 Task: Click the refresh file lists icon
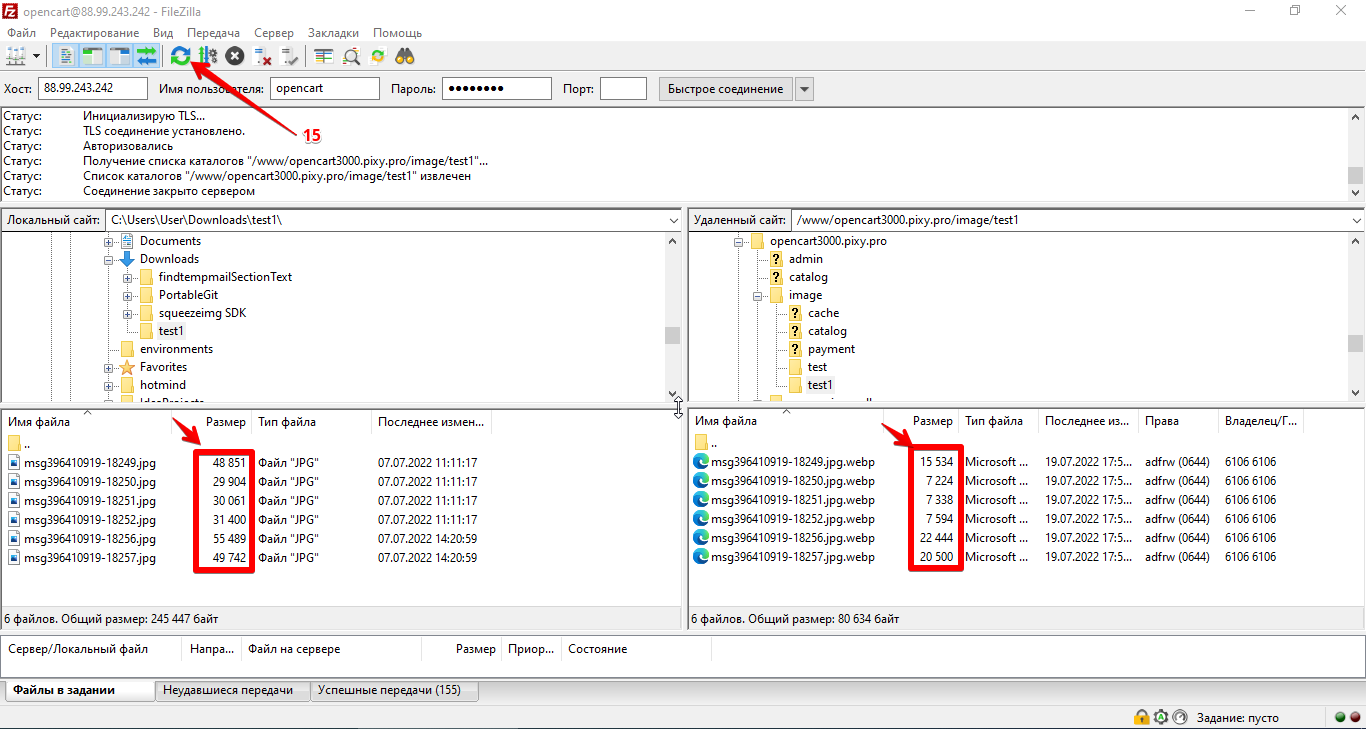[x=180, y=56]
